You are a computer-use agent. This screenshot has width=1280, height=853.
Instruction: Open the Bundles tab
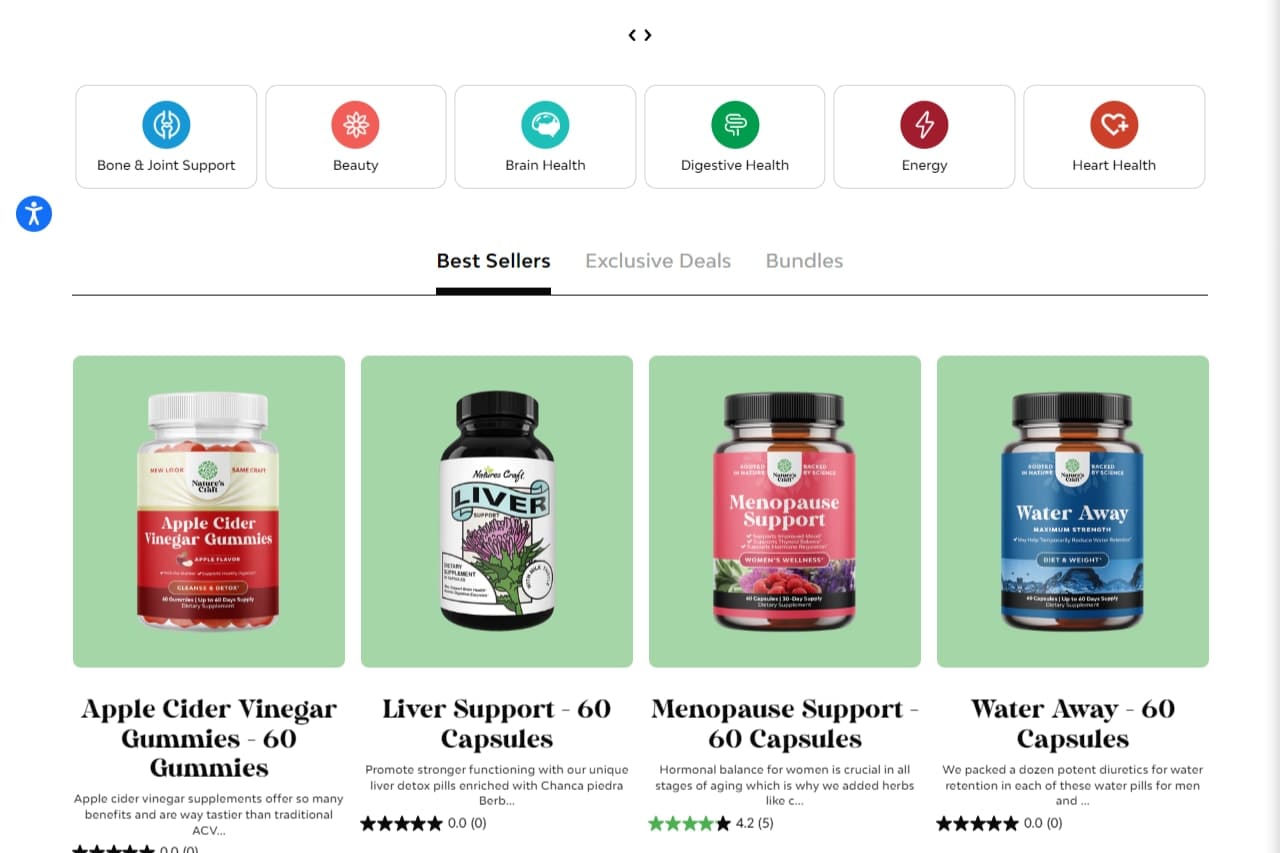[804, 261]
